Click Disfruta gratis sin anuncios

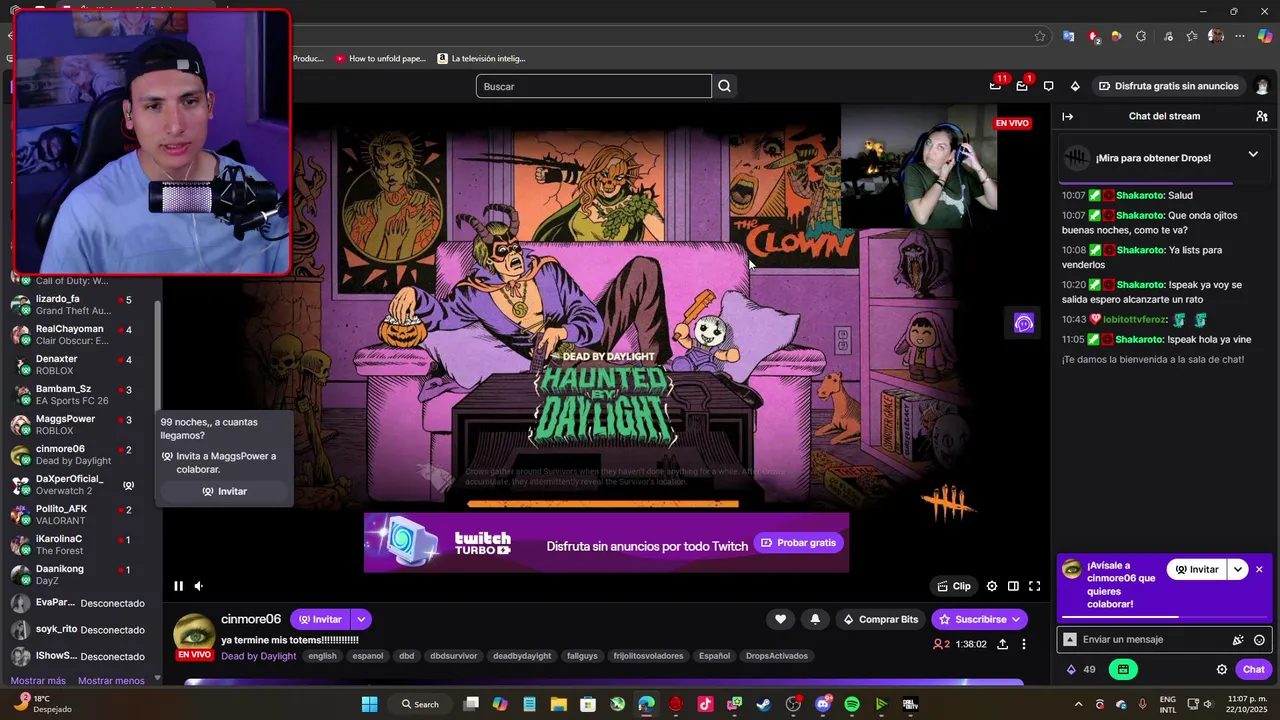click(1169, 86)
